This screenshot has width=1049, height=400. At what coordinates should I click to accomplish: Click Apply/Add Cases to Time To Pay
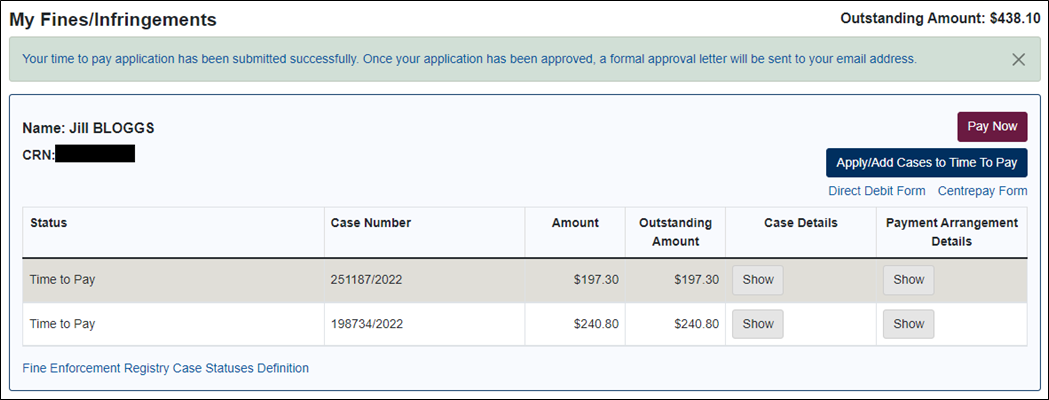click(927, 163)
